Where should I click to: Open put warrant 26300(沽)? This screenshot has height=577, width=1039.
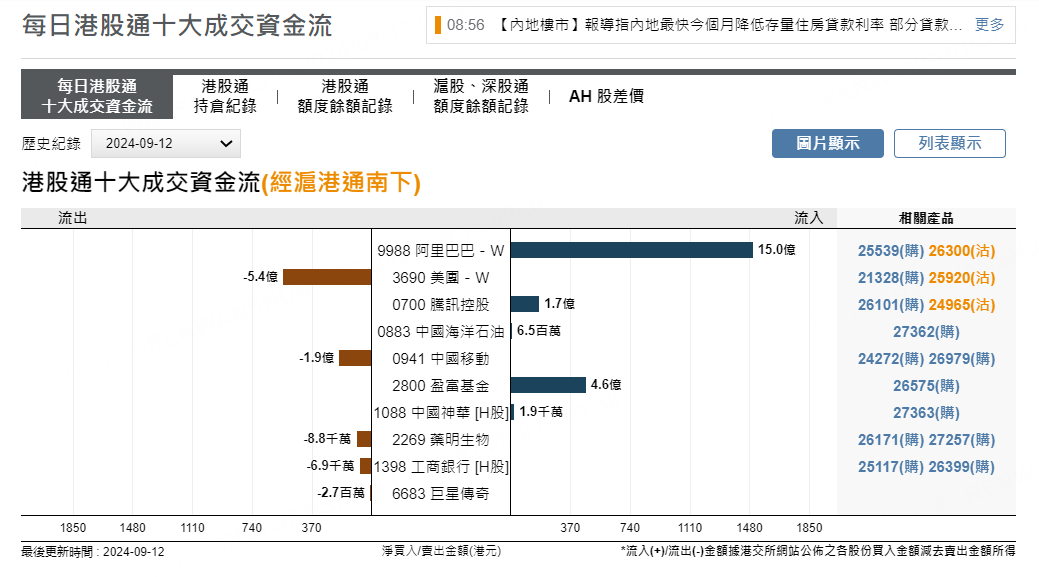[961, 251]
